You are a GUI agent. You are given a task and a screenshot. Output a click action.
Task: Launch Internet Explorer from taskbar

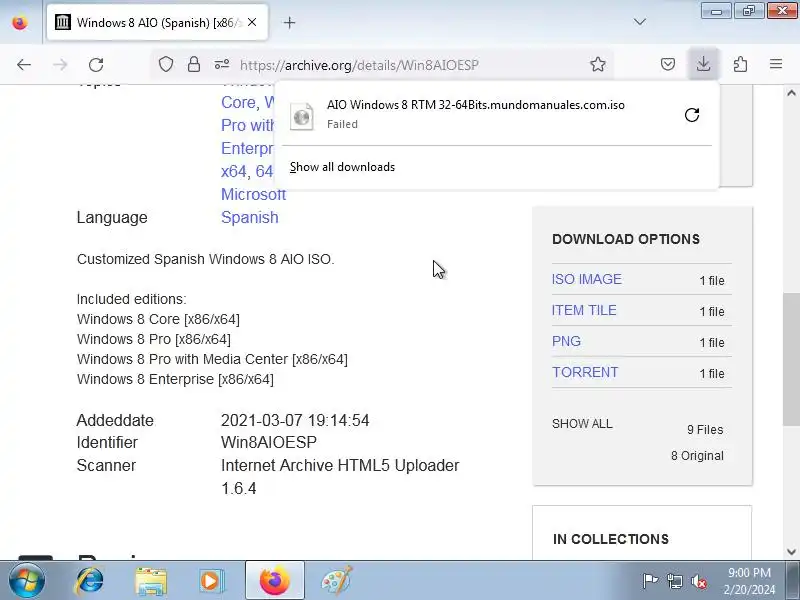click(89, 581)
